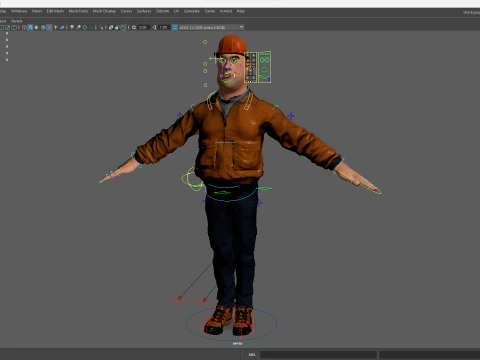This screenshot has height=360, width=480.
Task: Select the yellow twisted curve control at hip
Action: click(192, 179)
